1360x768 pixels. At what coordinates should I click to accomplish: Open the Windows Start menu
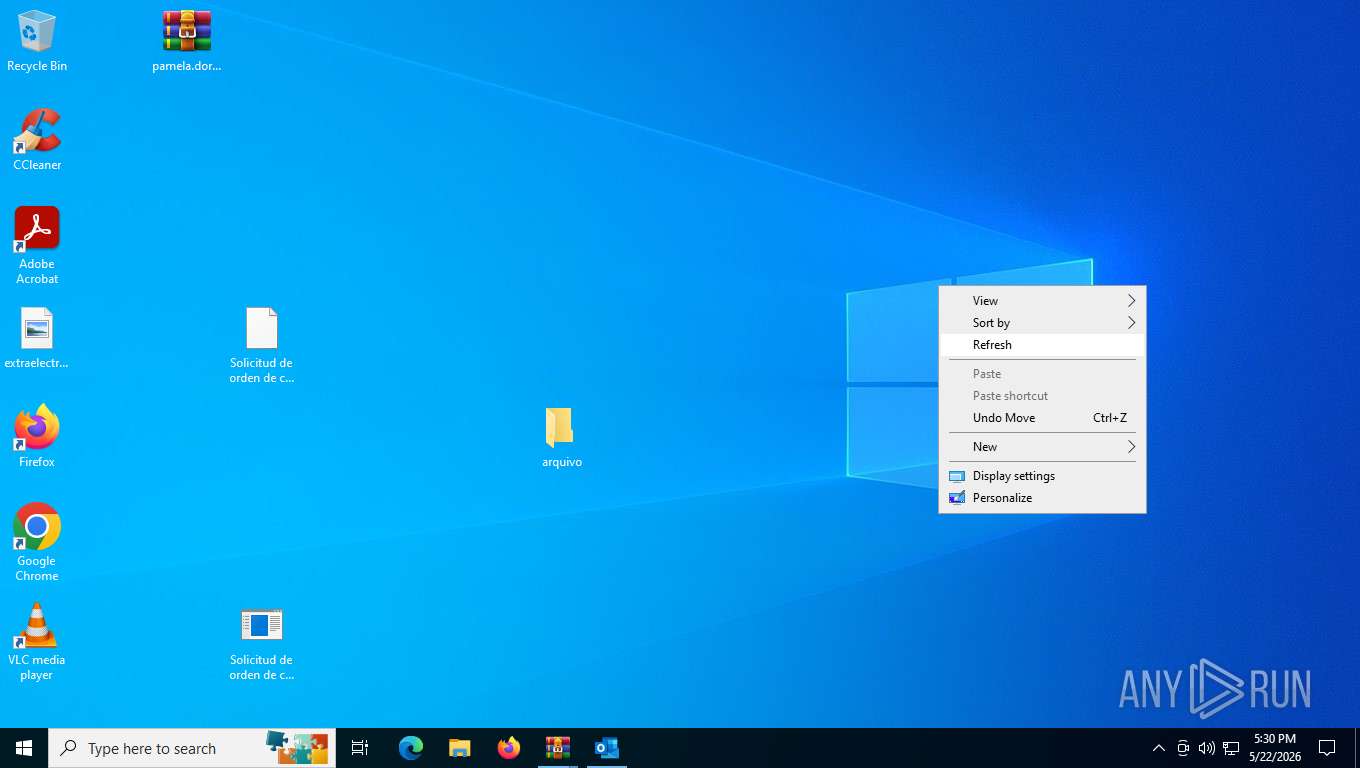[x=24, y=748]
